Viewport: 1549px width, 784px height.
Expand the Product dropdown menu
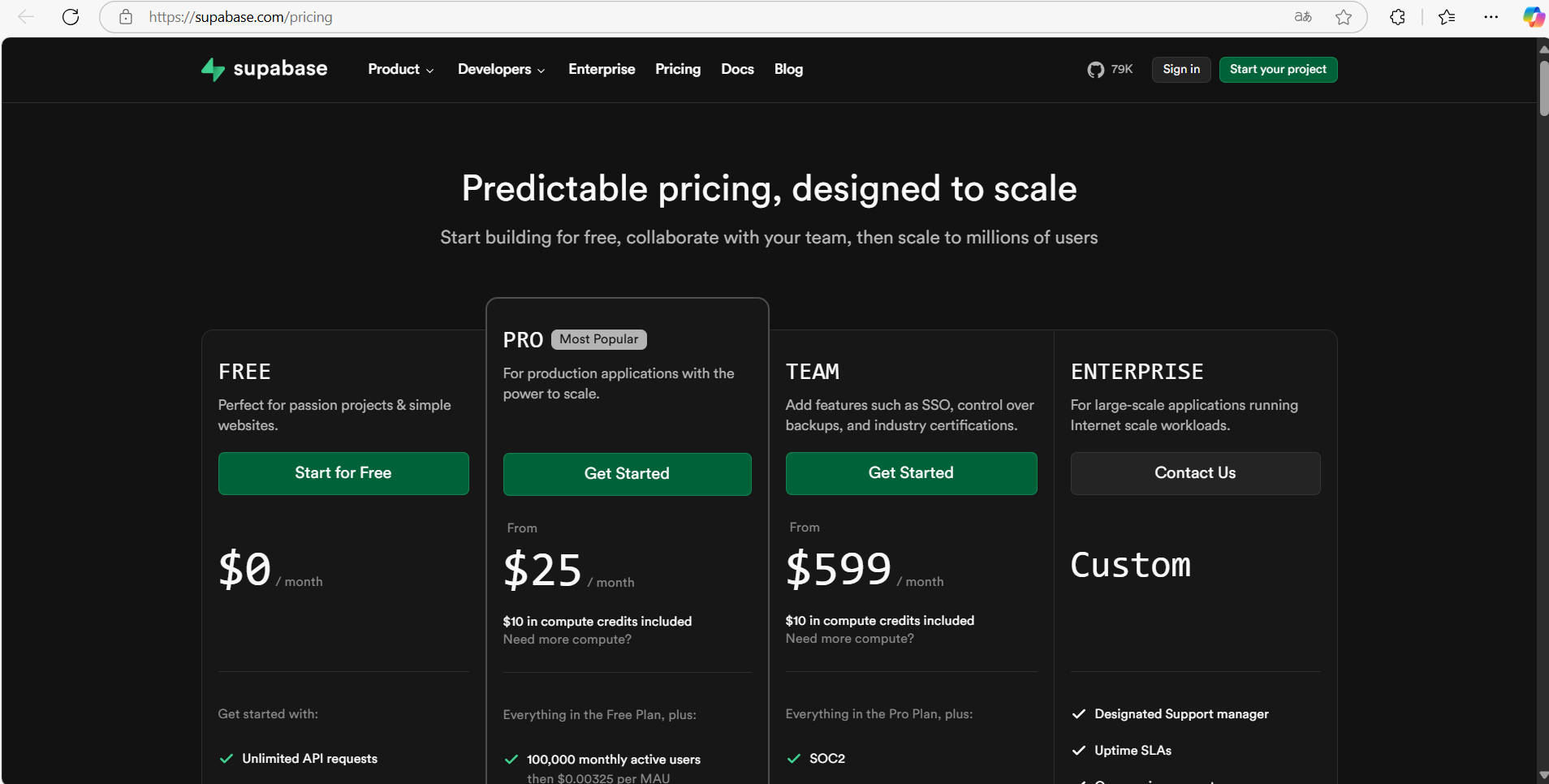tap(400, 70)
